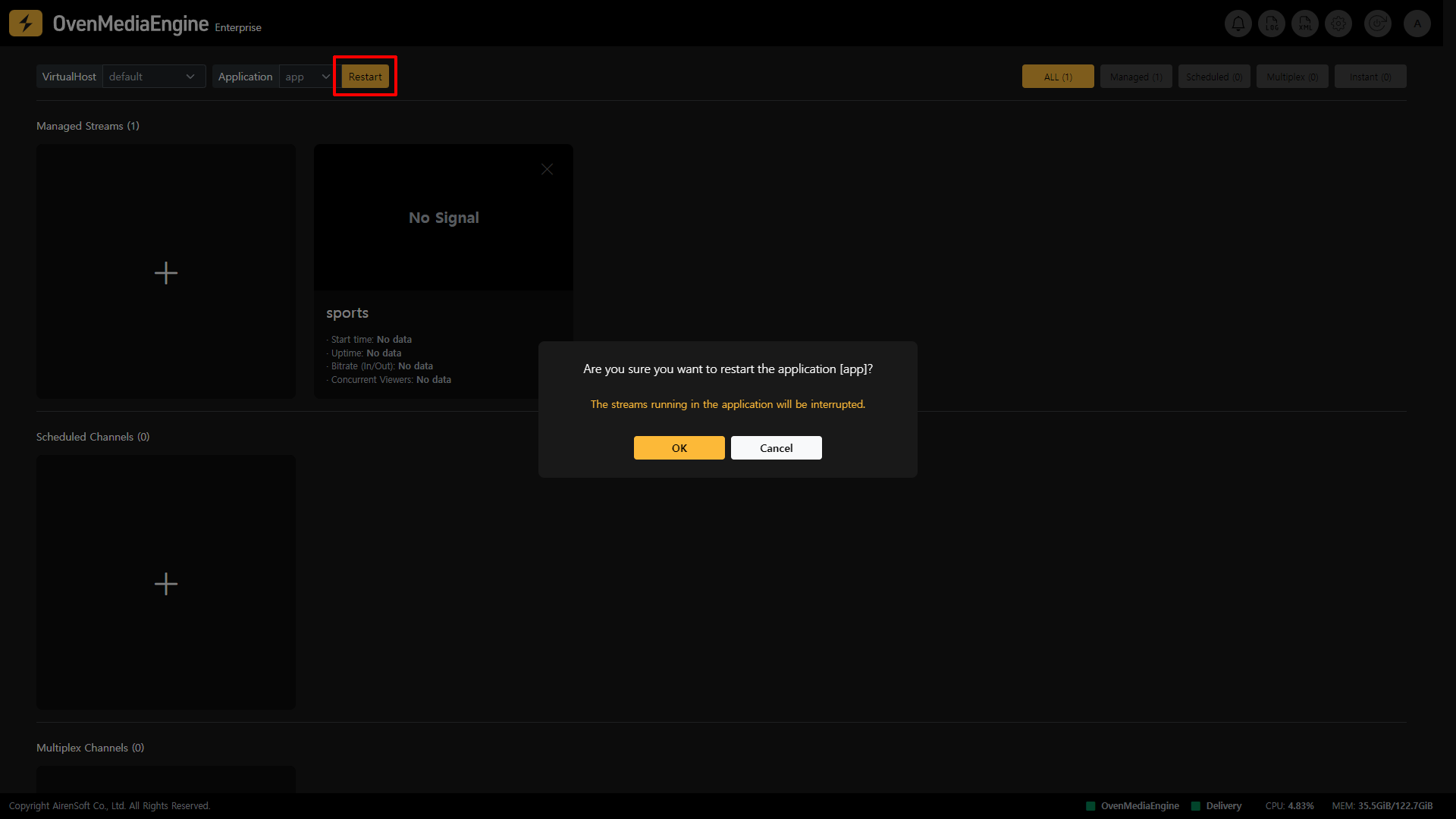Open the user account avatar A
This screenshot has width=1456, height=819.
tap(1417, 24)
